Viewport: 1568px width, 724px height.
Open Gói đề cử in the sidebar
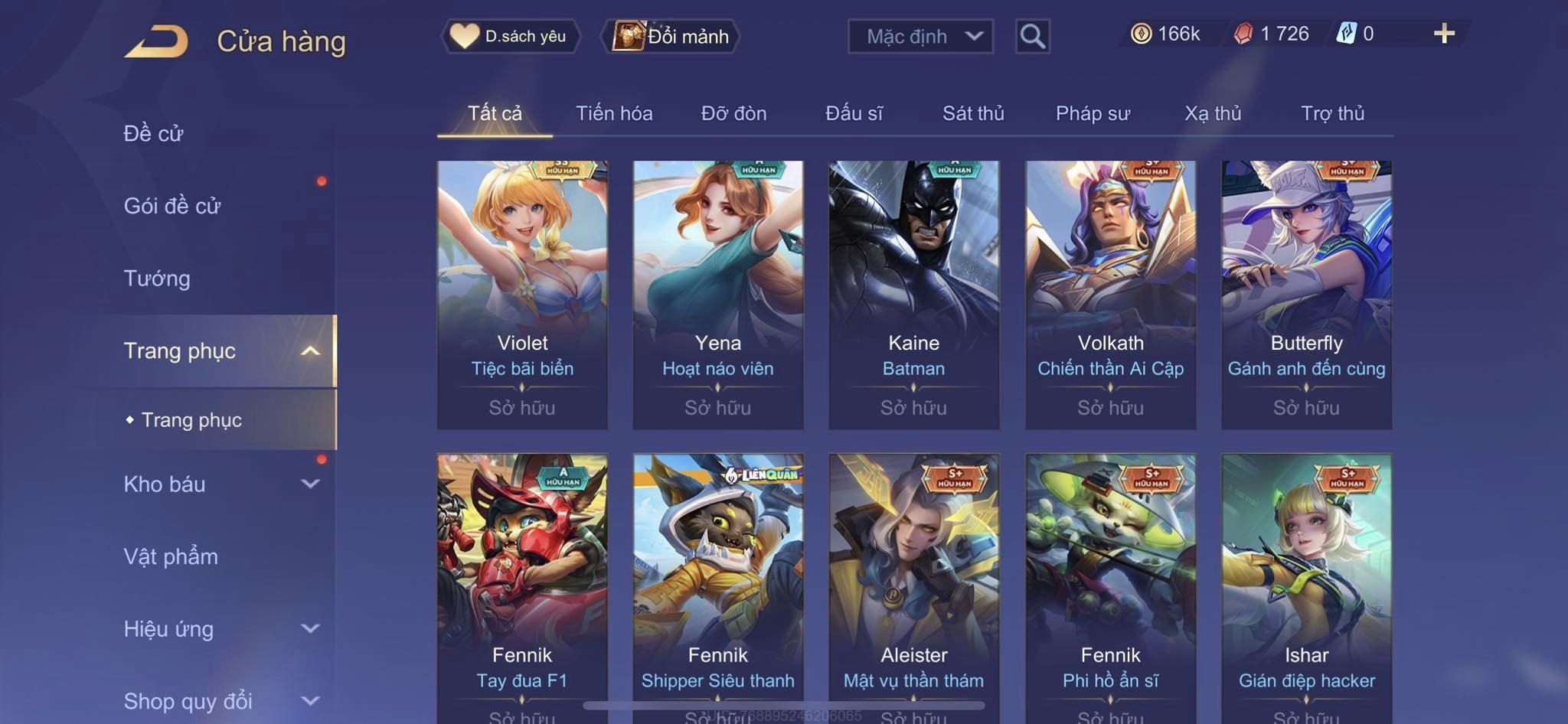tap(172, 206)
